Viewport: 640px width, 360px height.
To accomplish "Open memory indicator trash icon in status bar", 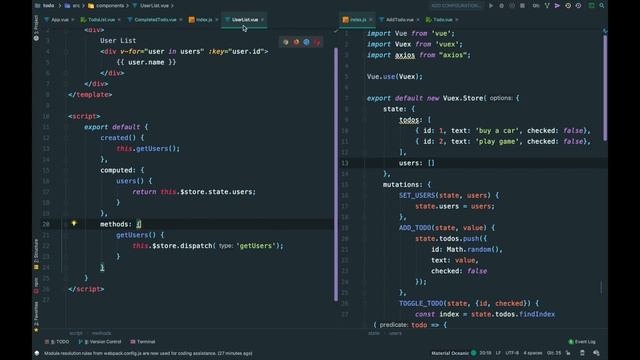I will (582, 353).
